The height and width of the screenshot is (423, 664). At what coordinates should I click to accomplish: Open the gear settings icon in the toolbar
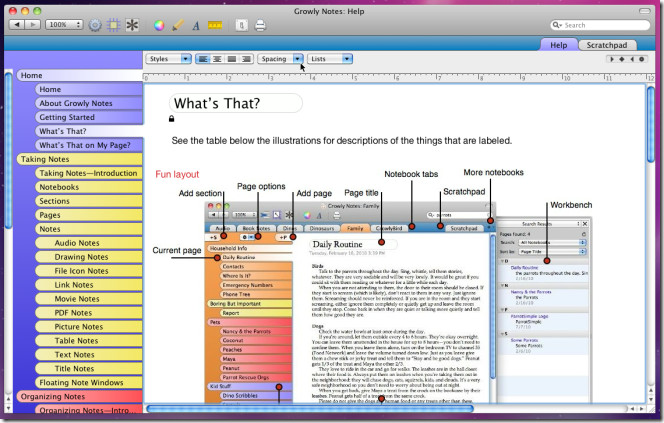click(x=95, y=25)
